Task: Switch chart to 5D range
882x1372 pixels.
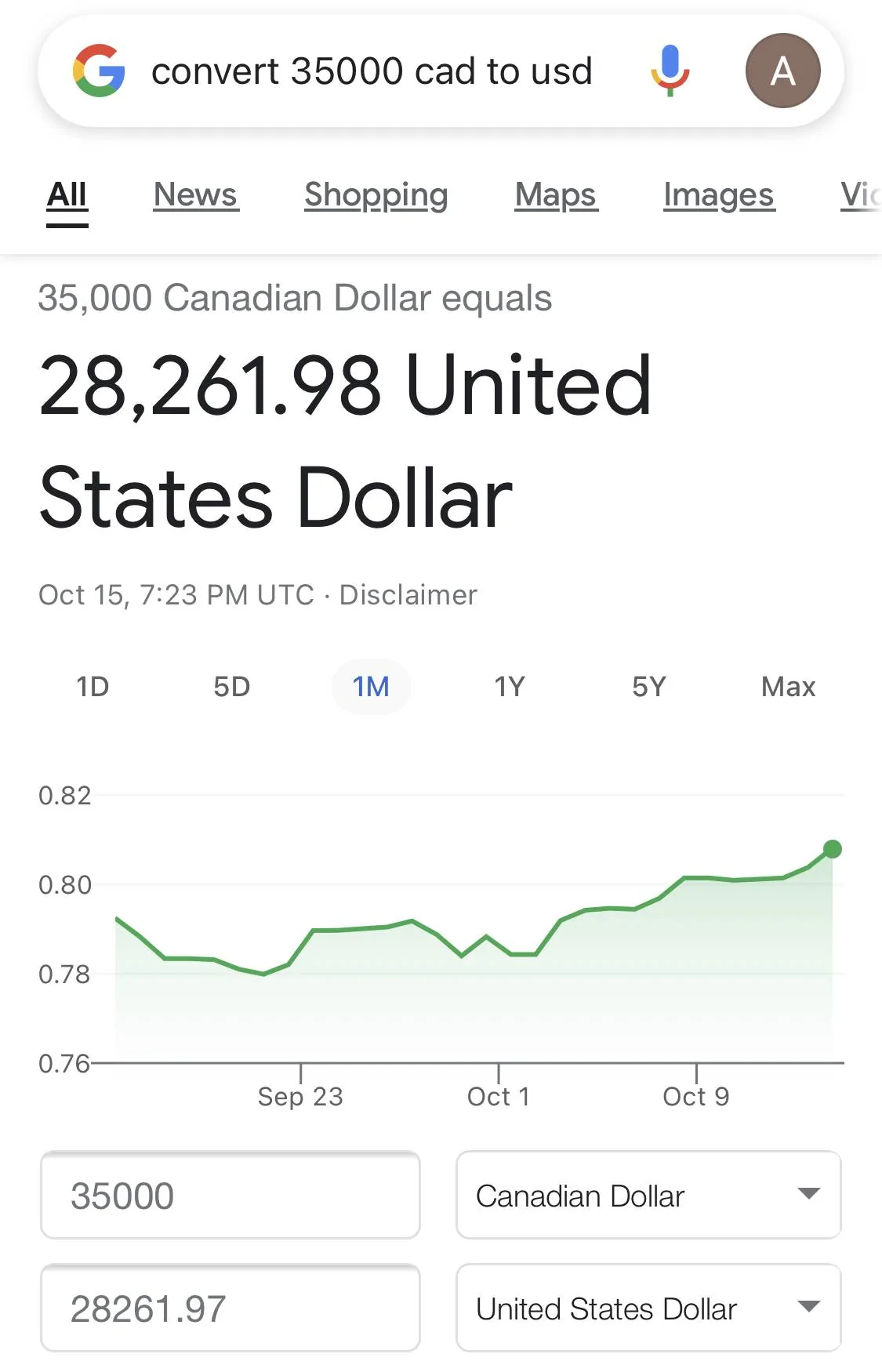Action: tap(231, 687)
